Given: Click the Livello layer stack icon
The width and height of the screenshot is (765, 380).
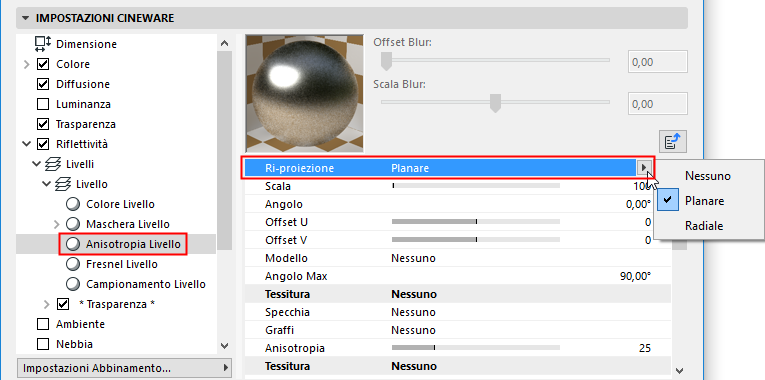Looking at the screenshot, I should (x=63, y=184).
